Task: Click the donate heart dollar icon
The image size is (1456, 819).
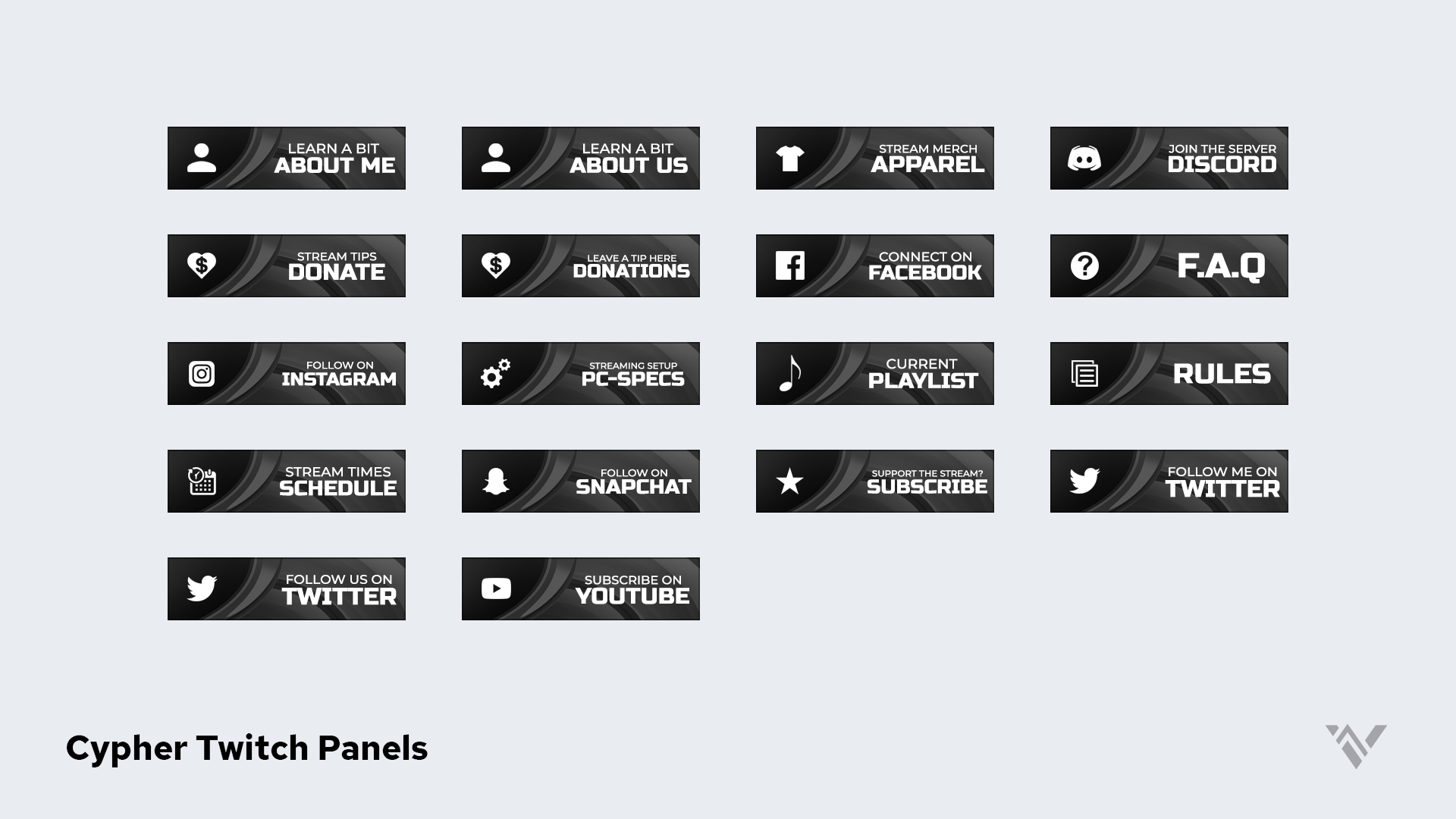Action: point(200,265)
